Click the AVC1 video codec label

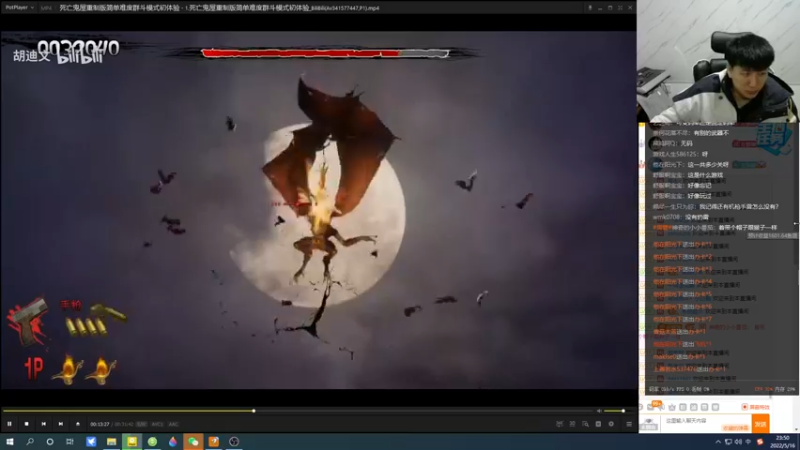tap(157, 424)
